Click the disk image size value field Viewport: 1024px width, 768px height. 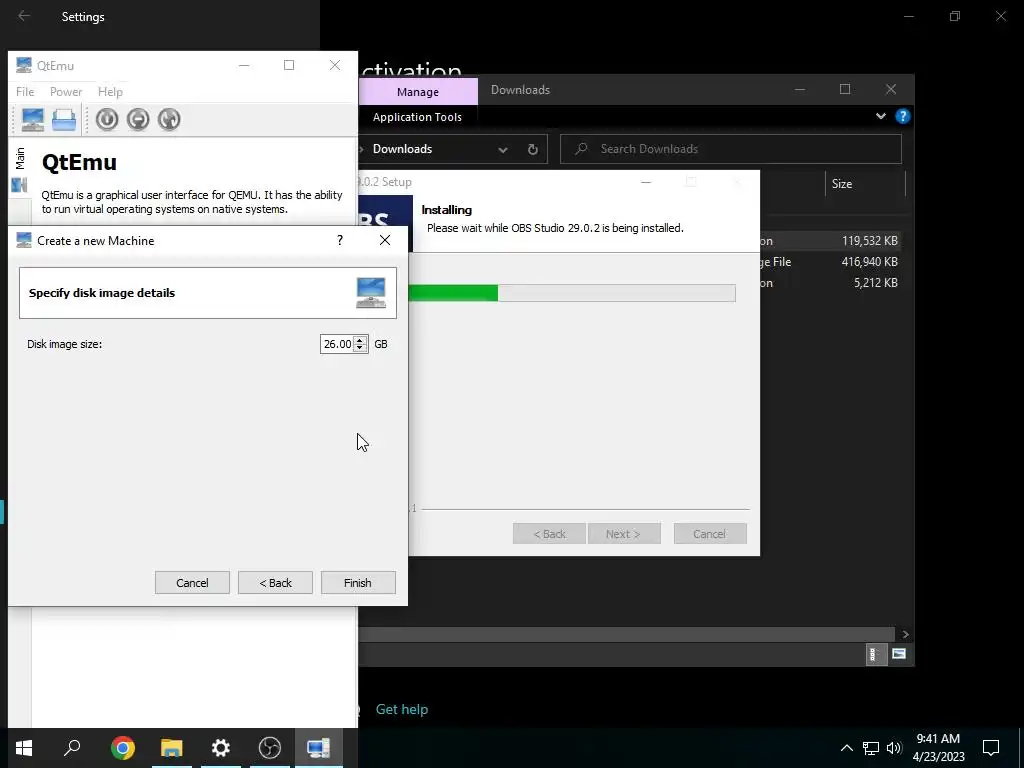tap(337, 344)
